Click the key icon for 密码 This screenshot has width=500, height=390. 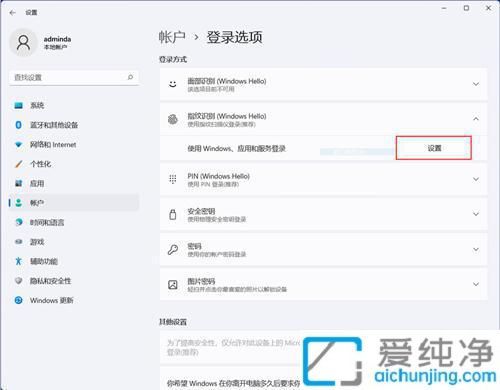173,249
